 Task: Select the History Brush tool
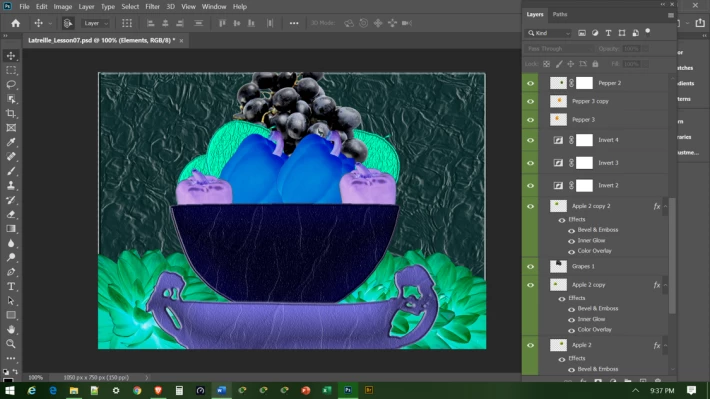(11, 200)
